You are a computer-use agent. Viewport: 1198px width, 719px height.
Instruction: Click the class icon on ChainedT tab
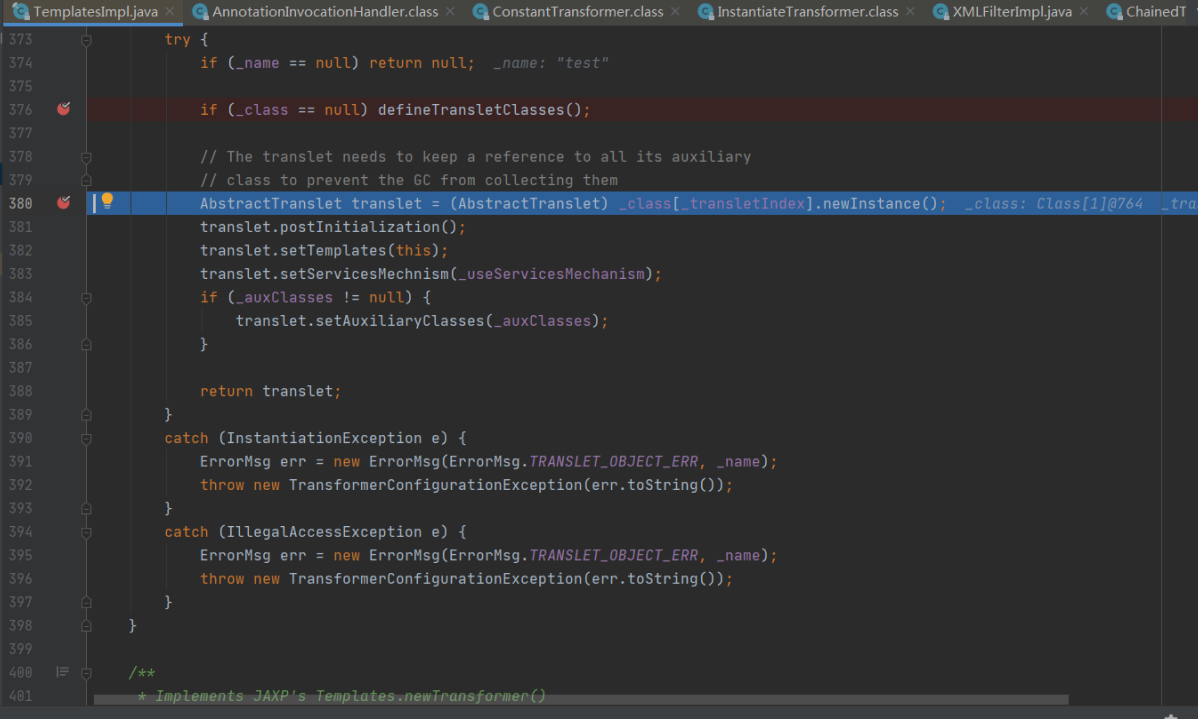point(1114,11)
